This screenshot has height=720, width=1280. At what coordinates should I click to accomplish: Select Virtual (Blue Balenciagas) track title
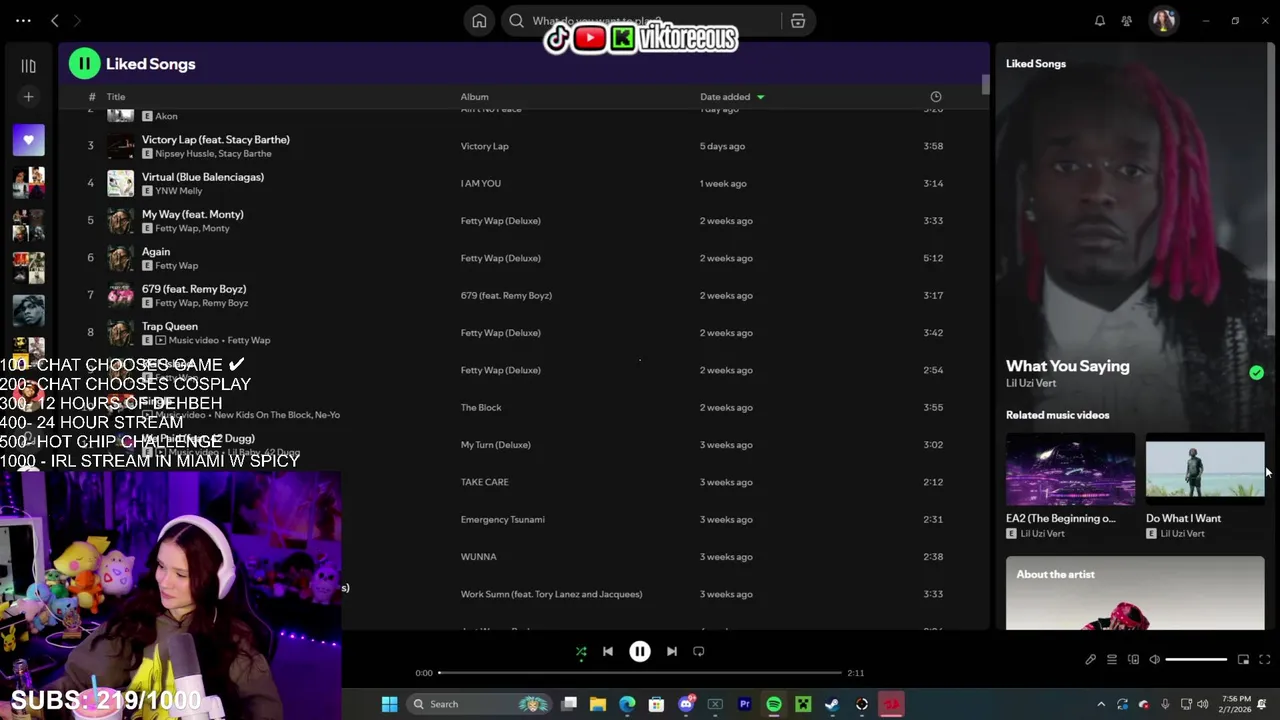203,177
